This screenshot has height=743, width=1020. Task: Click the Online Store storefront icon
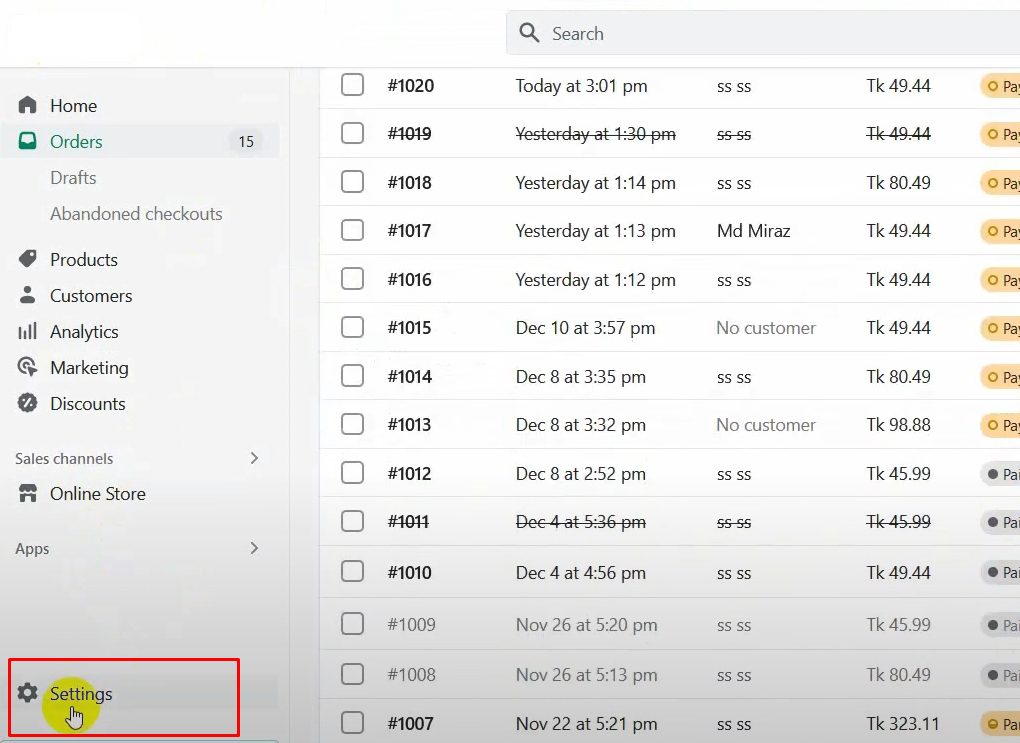click(28, 494)
